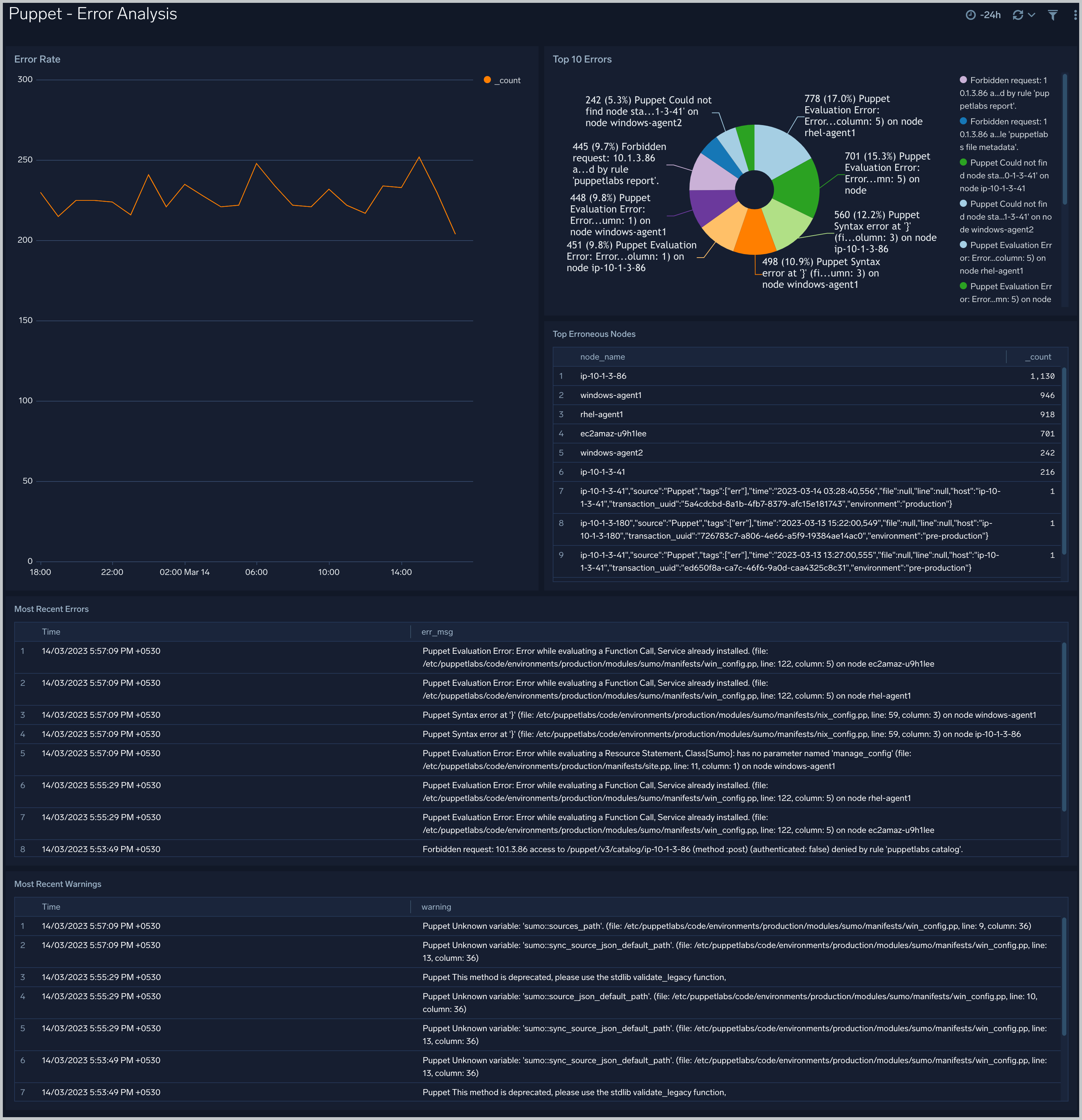Sort by the err_msg column header
The width and height of the screenshot is (1082, 1120).
[437, 632]
